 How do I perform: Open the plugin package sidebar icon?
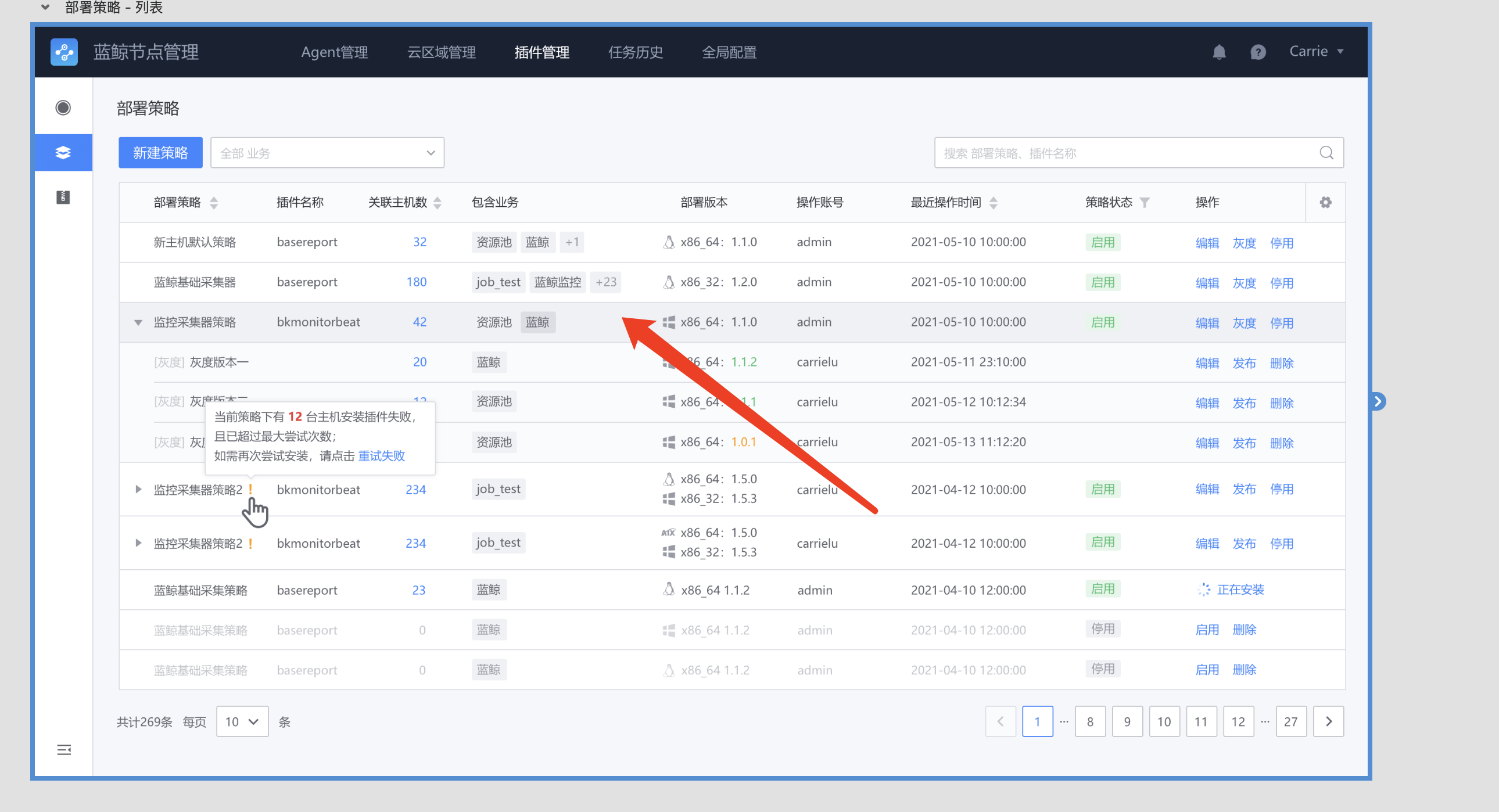(x=63, y=197)
